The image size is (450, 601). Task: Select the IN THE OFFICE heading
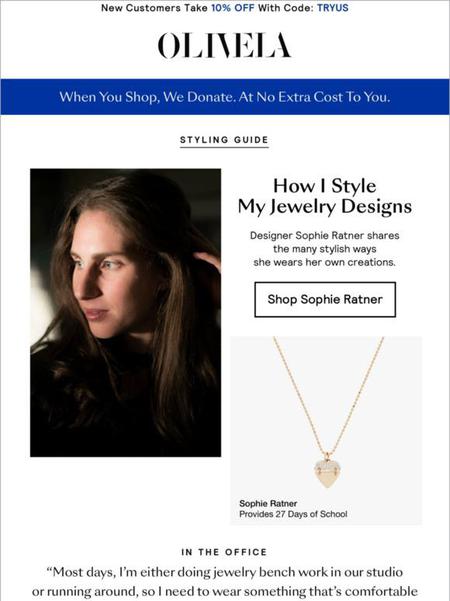click(224, 552)
